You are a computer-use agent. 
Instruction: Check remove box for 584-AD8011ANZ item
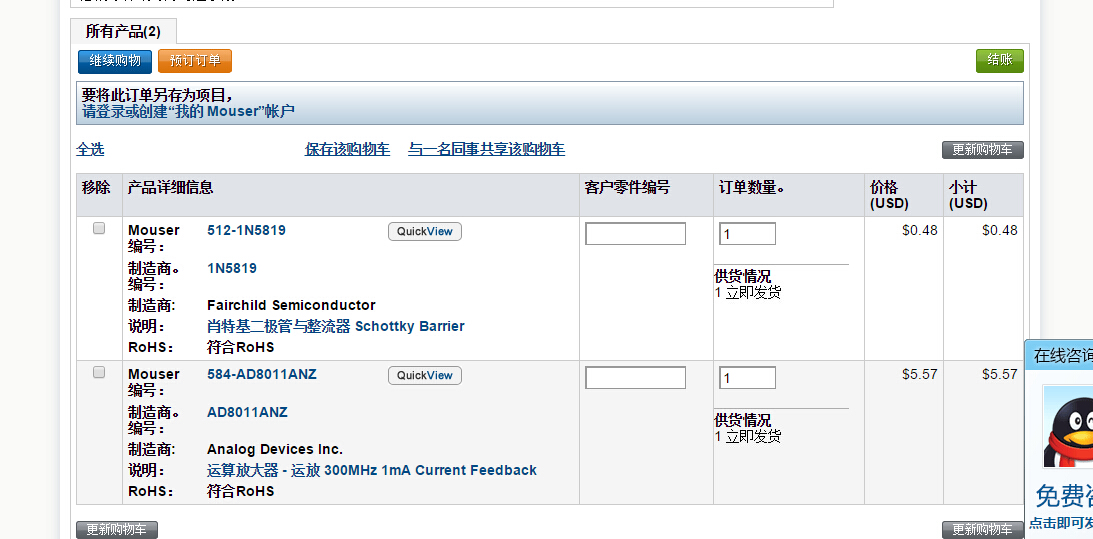point(99,372)
